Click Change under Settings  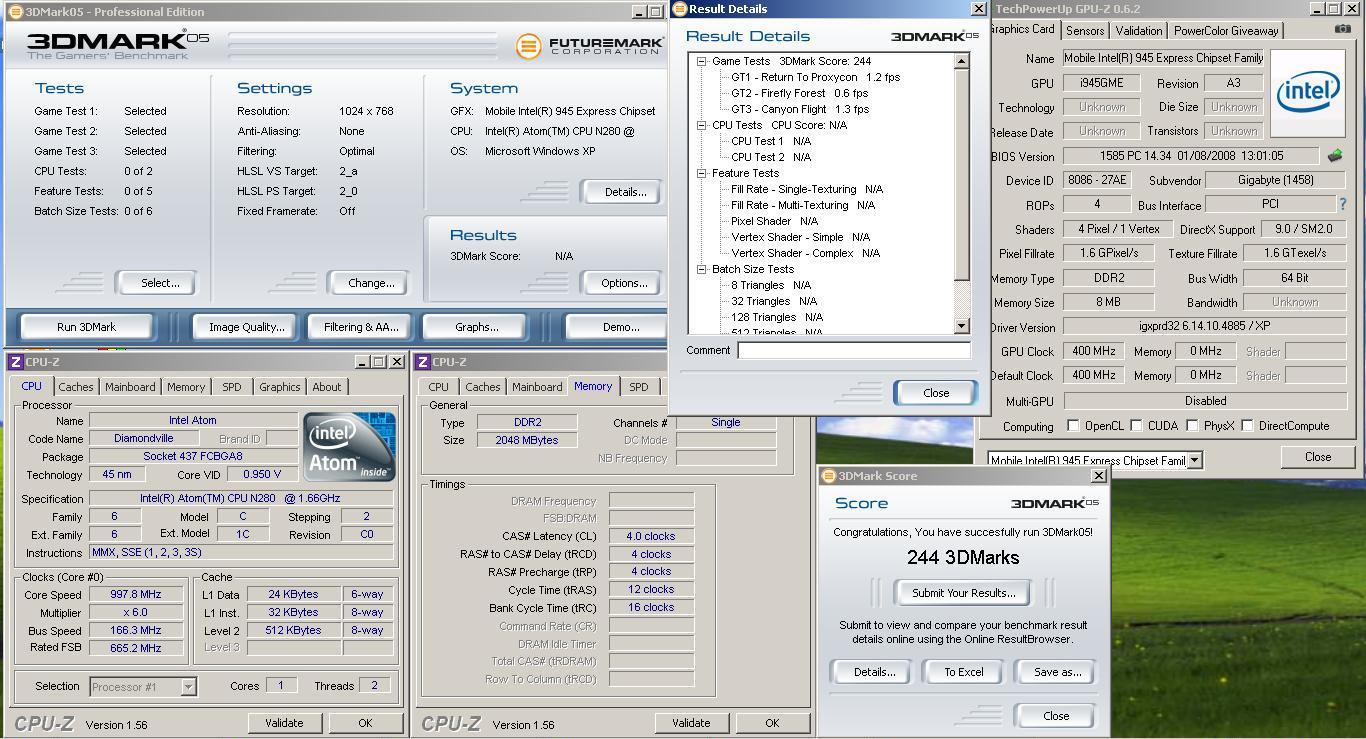[369, 283]
